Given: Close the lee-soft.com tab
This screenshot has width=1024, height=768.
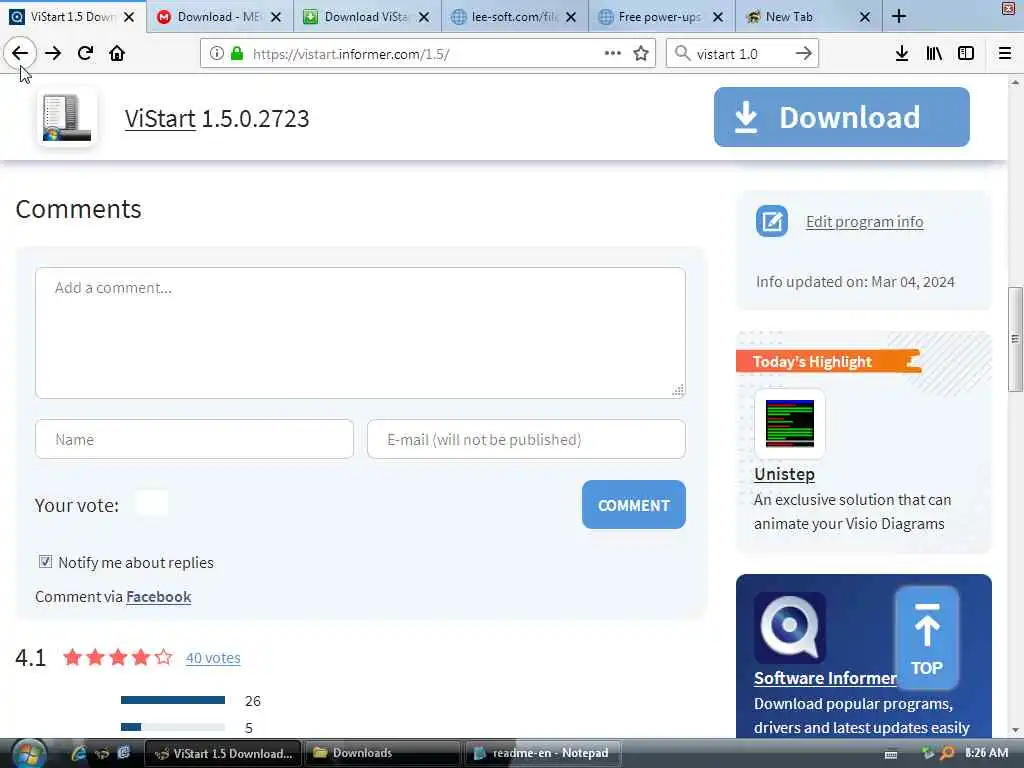Looking at the screenshot, I should [x=571, y=17].
